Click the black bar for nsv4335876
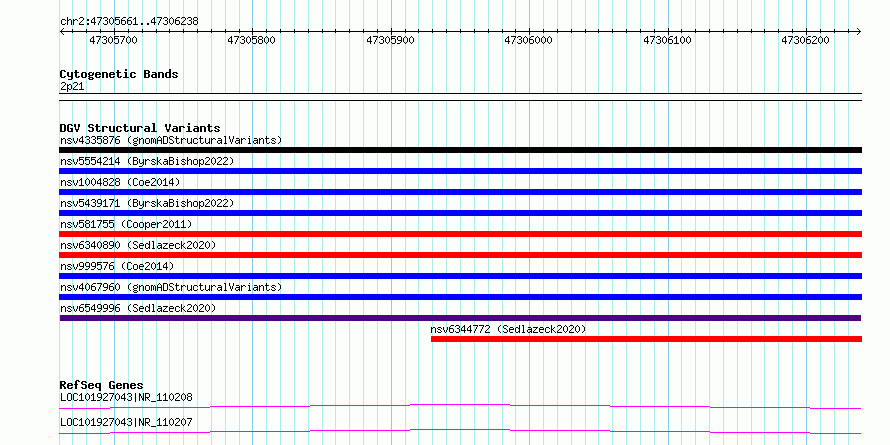Viewport: 890px width, 445px height. [460, 150]
